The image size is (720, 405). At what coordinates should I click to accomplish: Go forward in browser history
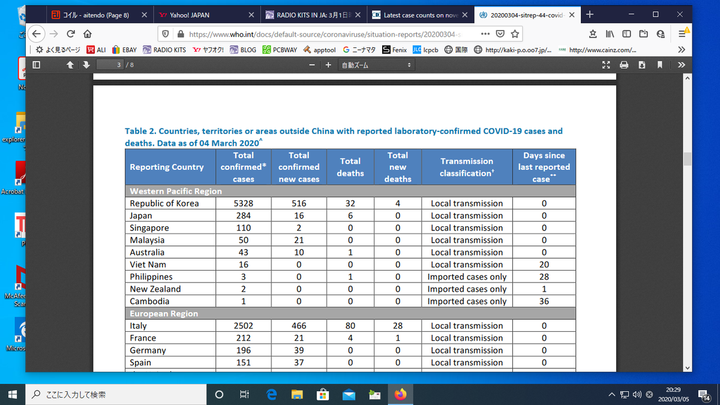click(54, 34)
